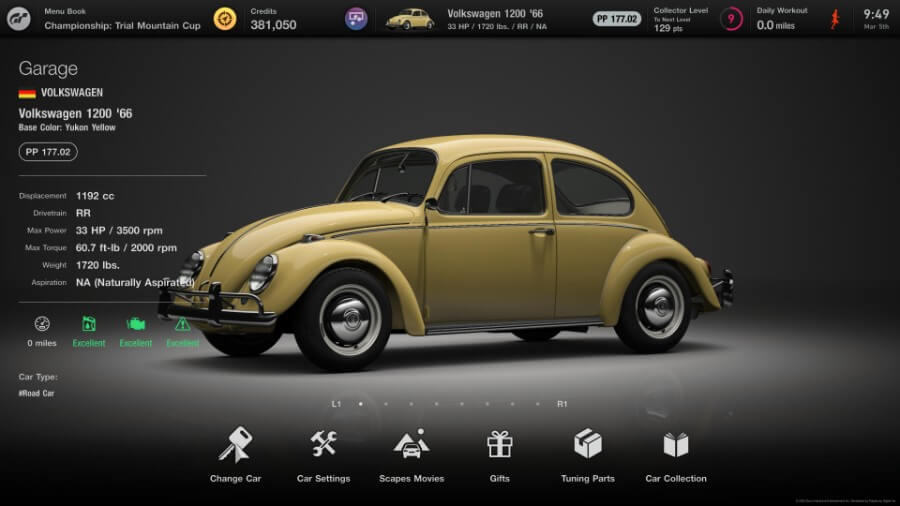
Task: Open Scapes Movies
Action: point(411,445)
